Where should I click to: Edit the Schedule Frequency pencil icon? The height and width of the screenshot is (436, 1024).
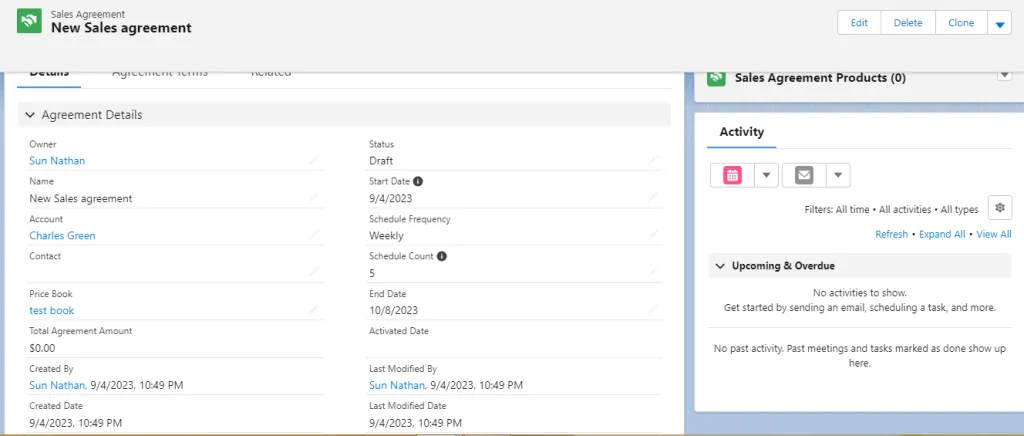point(653,235)
